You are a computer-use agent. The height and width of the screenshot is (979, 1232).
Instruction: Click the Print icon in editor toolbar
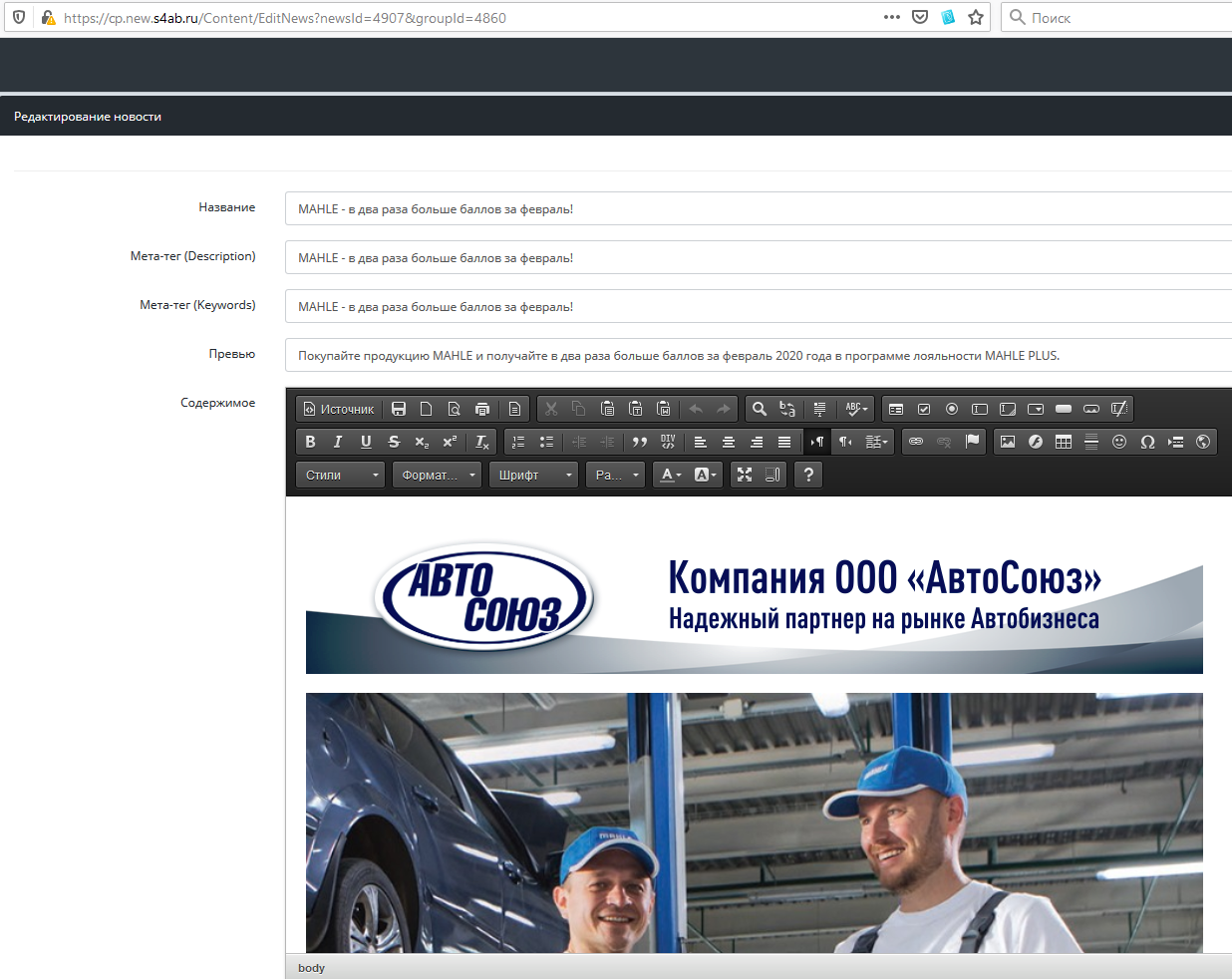482,409
